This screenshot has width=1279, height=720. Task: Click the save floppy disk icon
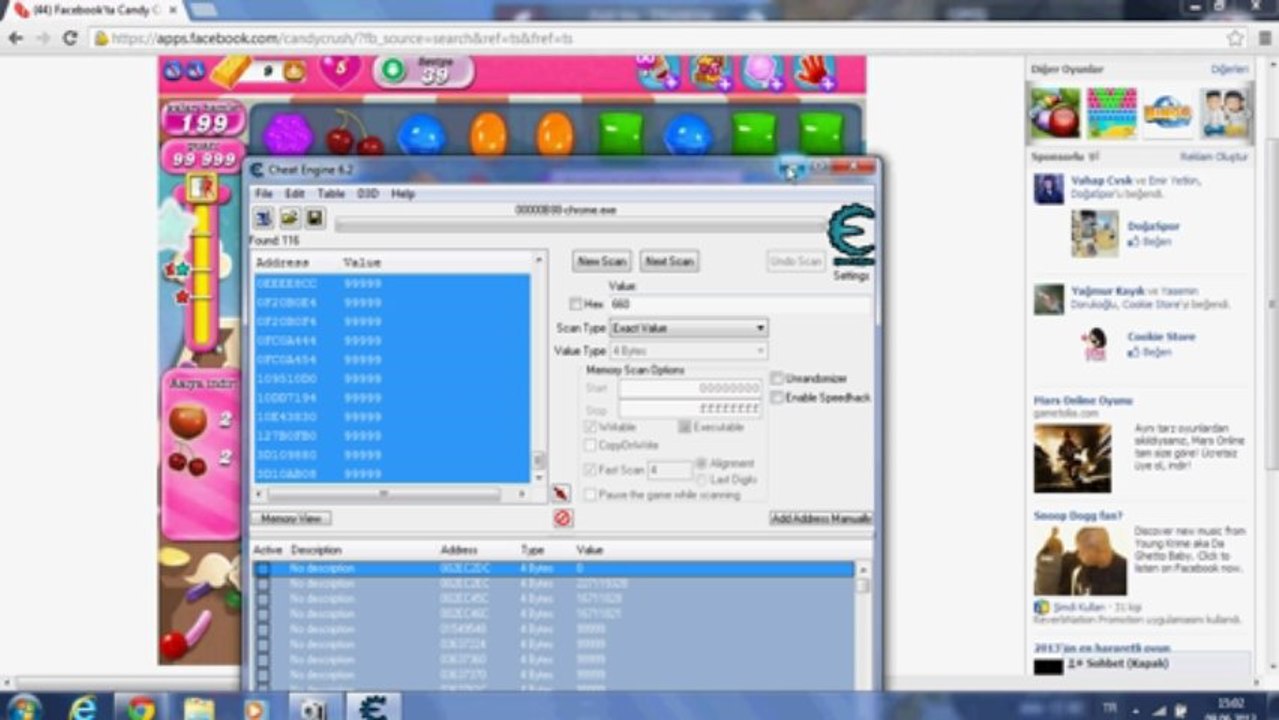point(314,217)
